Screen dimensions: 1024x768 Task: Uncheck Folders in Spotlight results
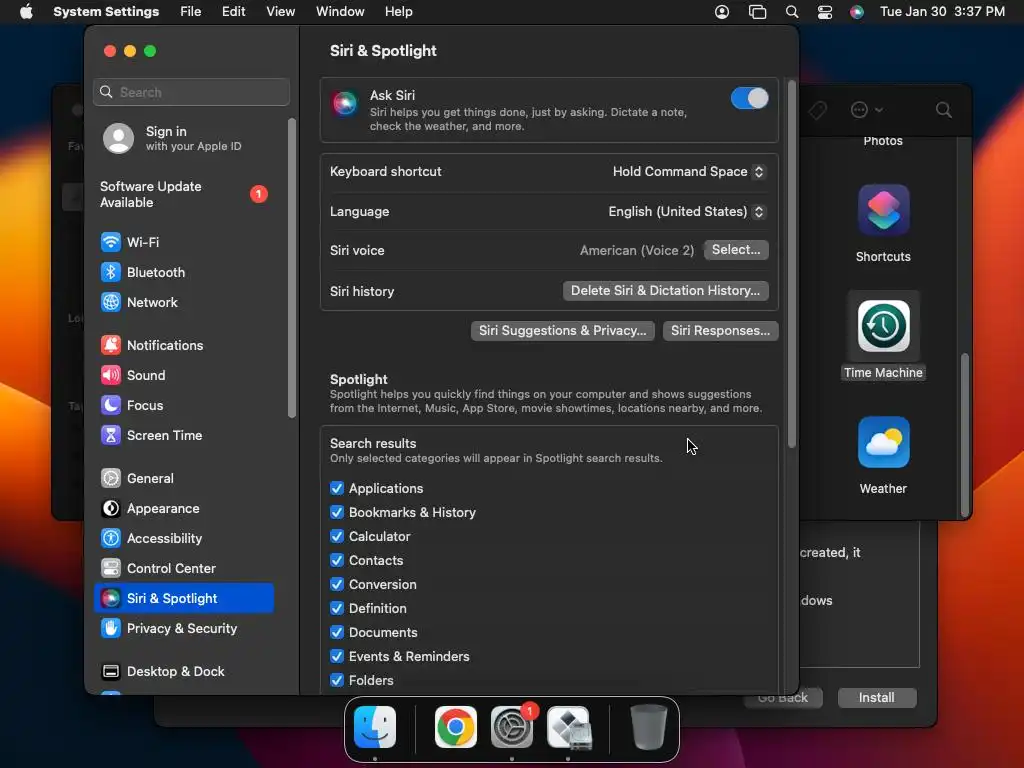click(x=337, y=680)
